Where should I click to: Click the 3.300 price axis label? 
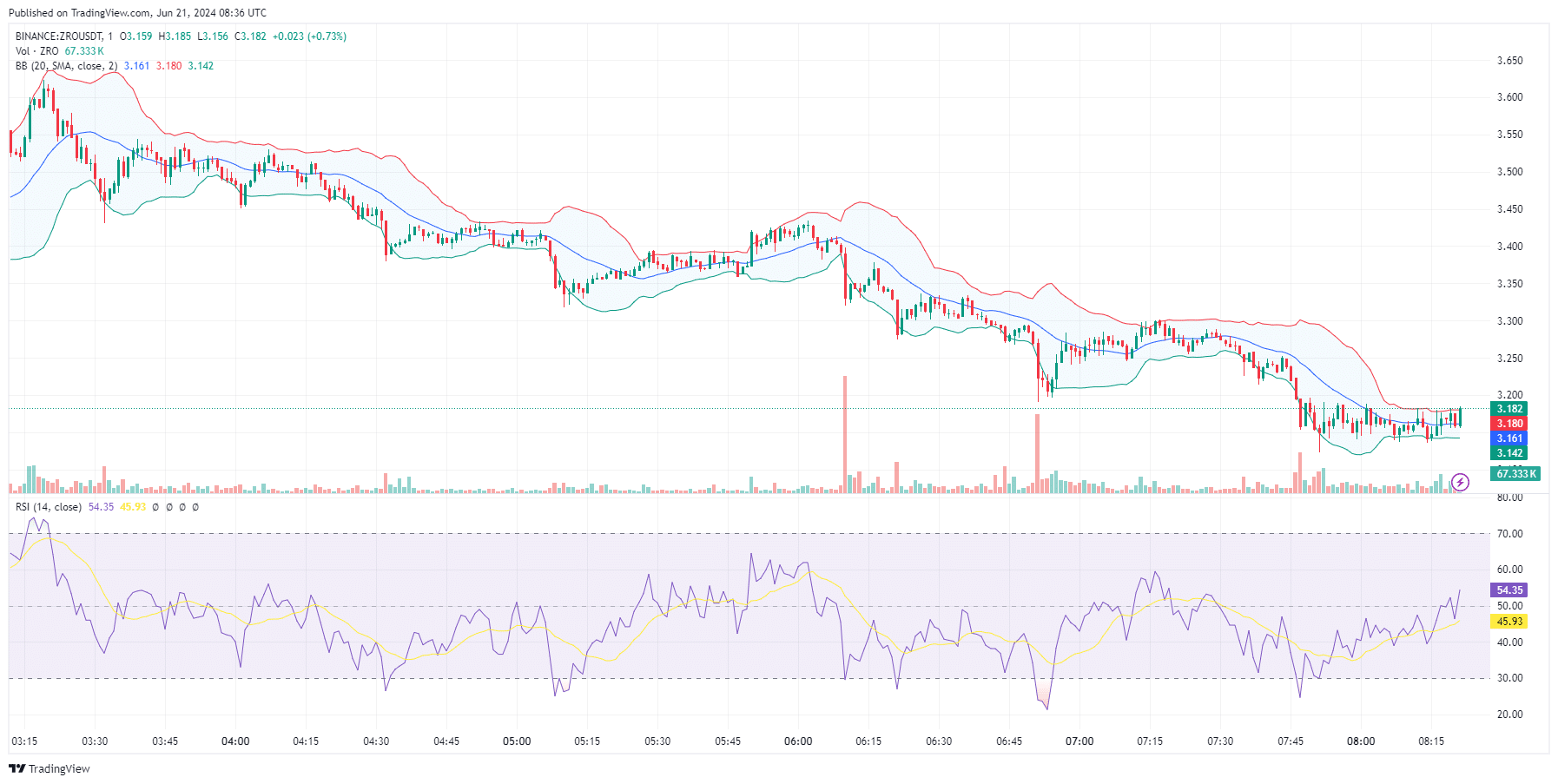[1509, 321]
